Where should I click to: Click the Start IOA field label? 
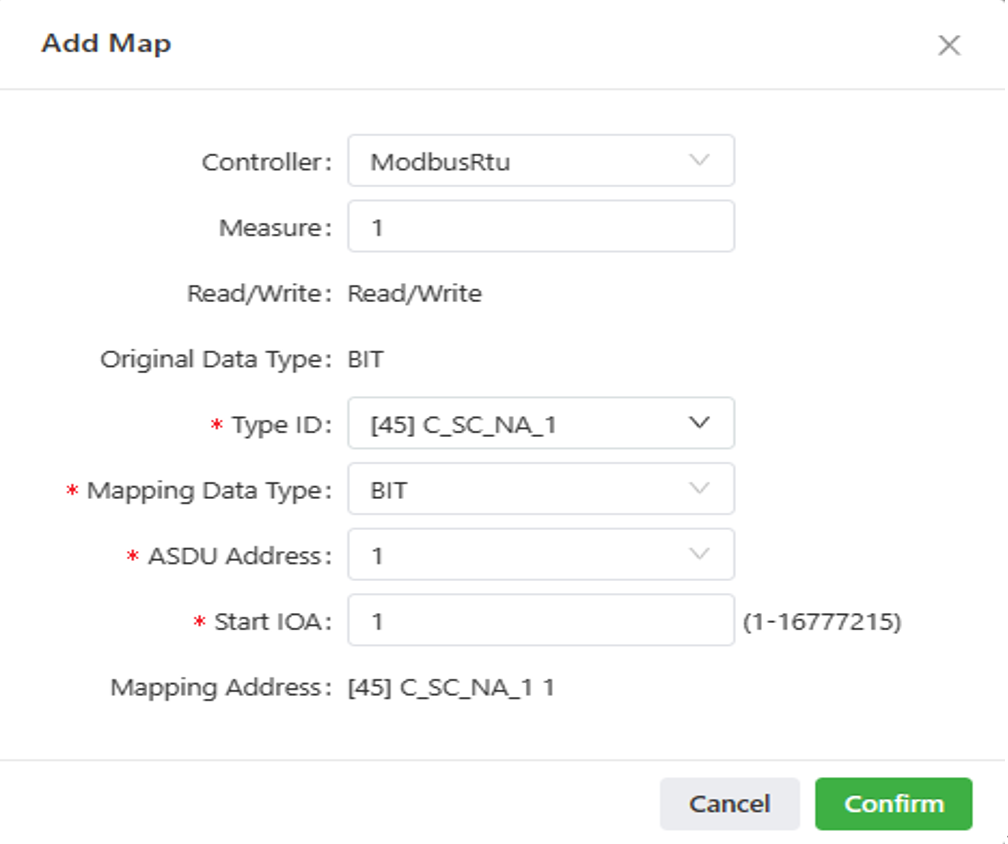pyautogui.click(x=272, y=622)
